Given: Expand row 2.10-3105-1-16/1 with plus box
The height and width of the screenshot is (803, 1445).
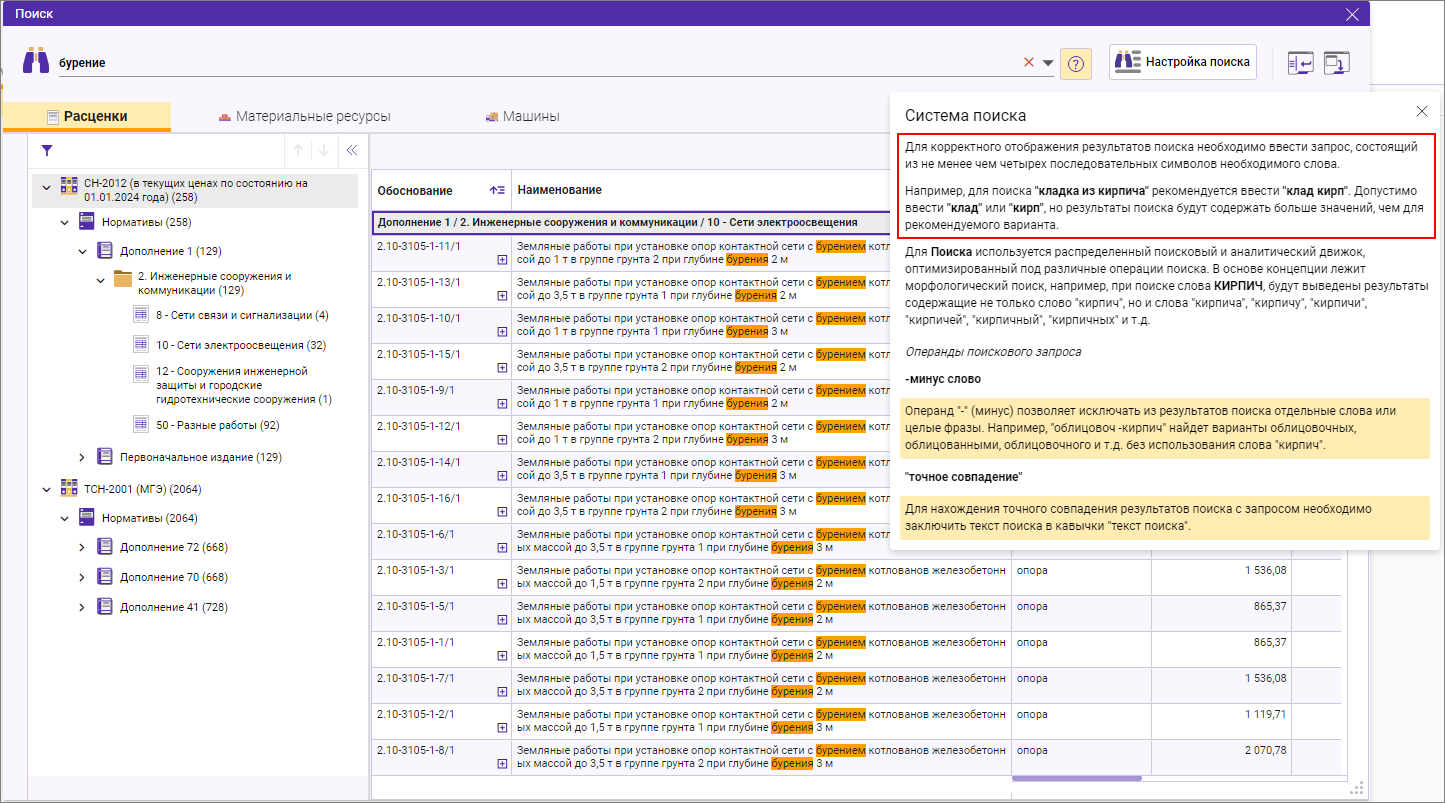Looking at the screenshot, I should [x=502, y=512].
